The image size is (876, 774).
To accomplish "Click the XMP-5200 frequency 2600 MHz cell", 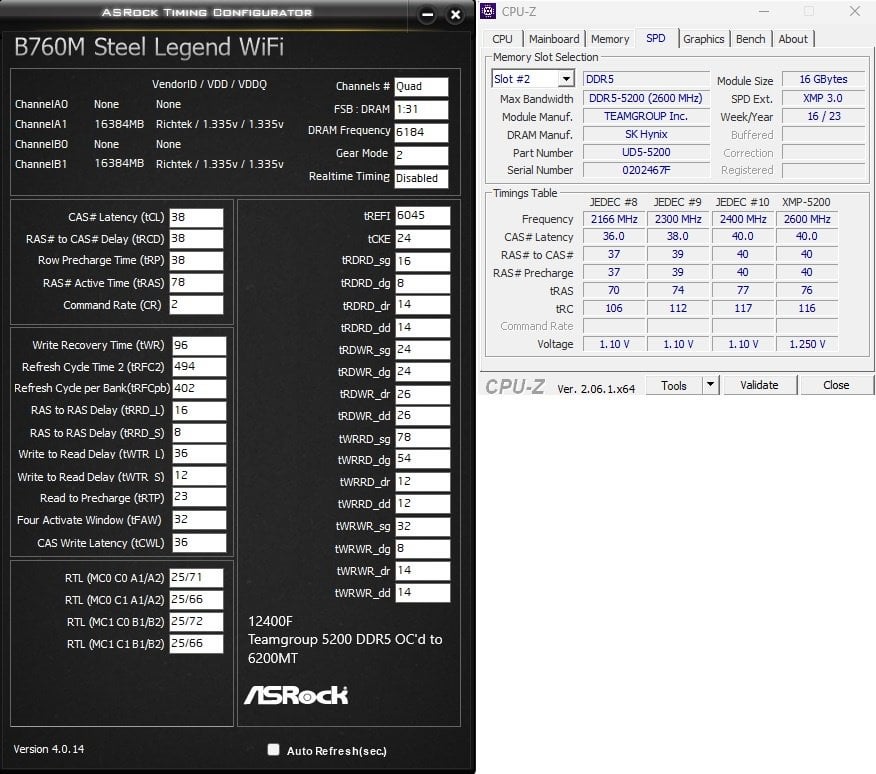I will coord(807,219).
